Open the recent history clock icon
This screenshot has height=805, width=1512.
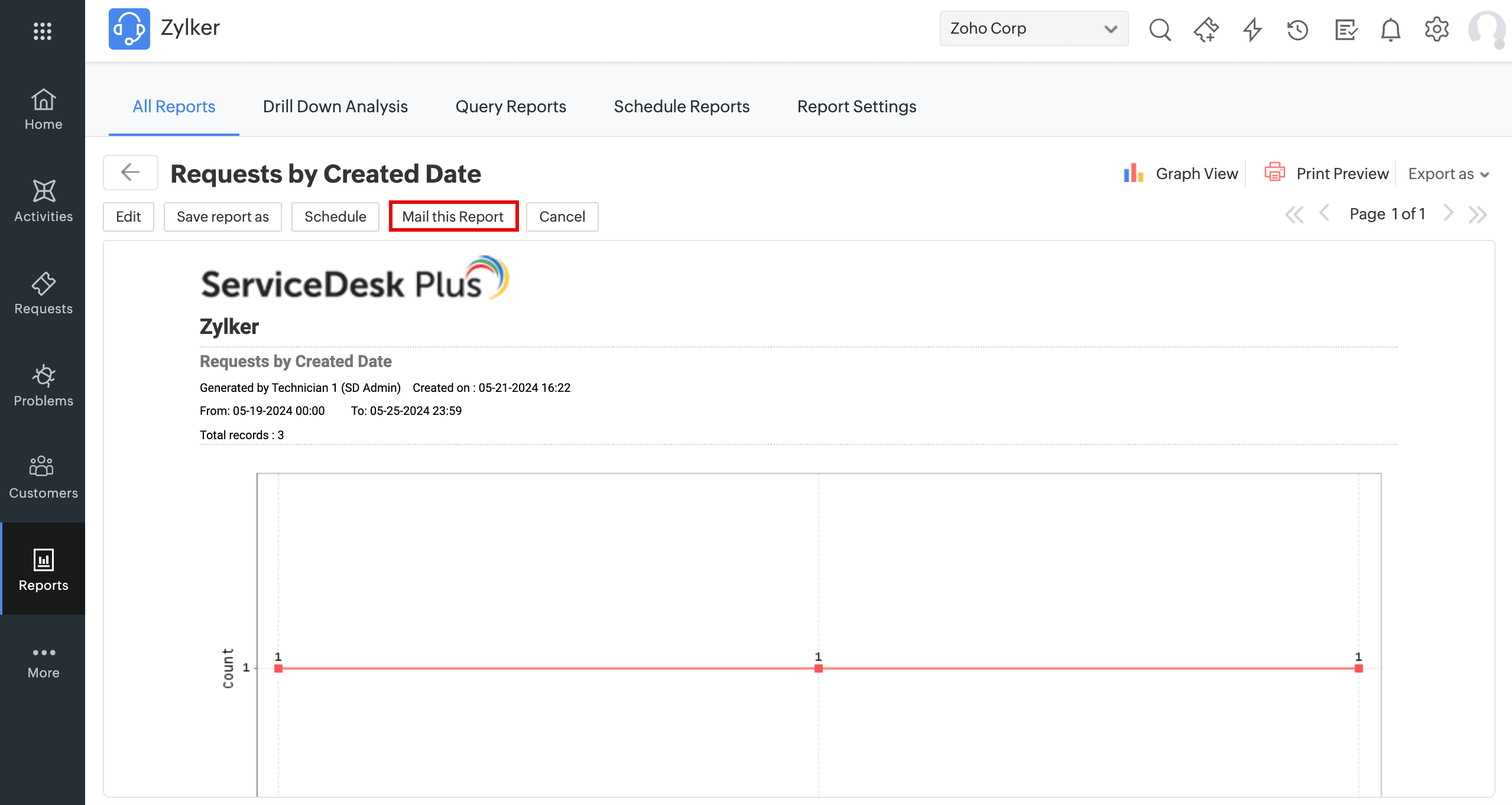(1298, 29)
